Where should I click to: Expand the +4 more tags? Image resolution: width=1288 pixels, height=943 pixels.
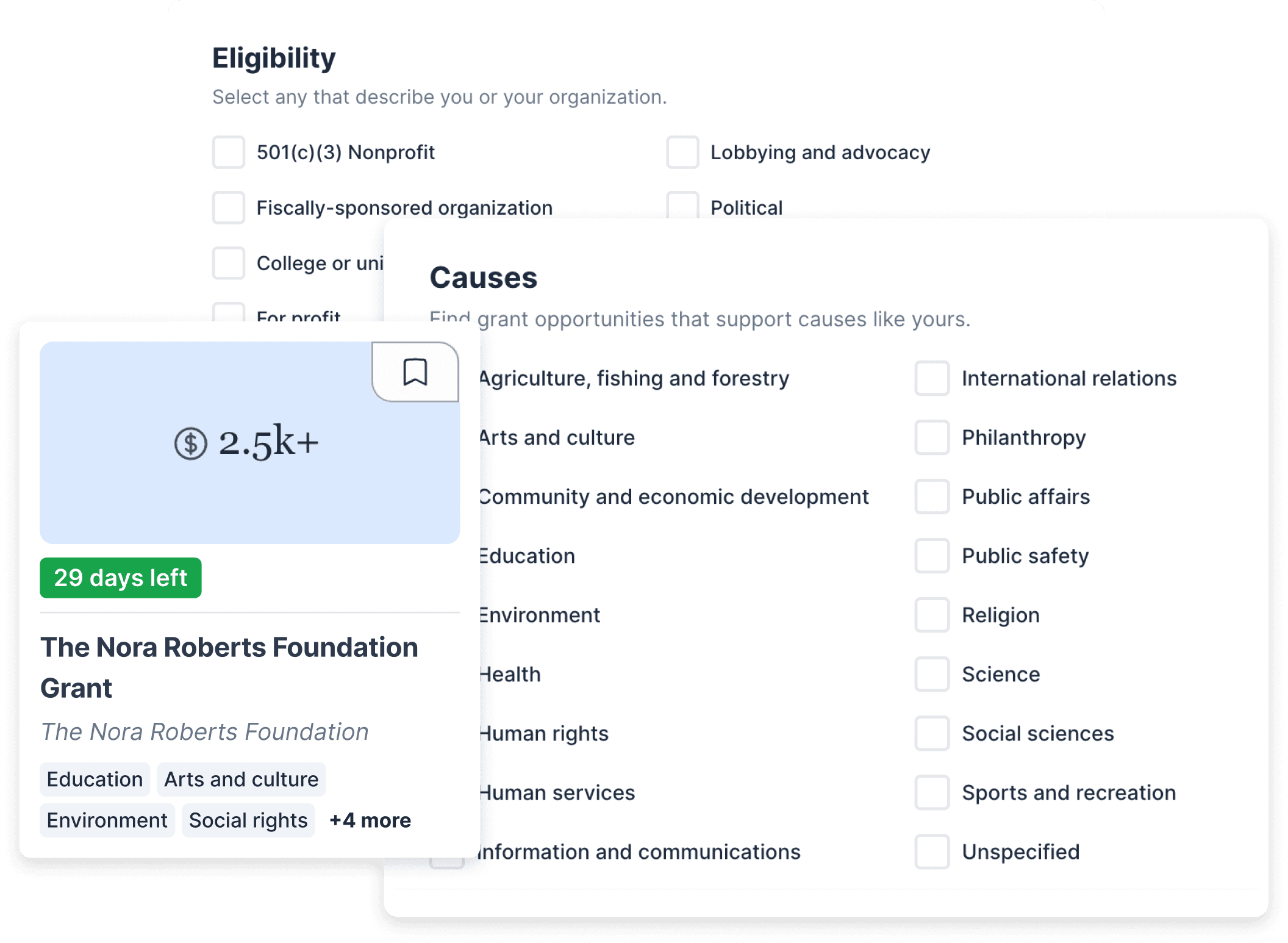coord(370,820)
